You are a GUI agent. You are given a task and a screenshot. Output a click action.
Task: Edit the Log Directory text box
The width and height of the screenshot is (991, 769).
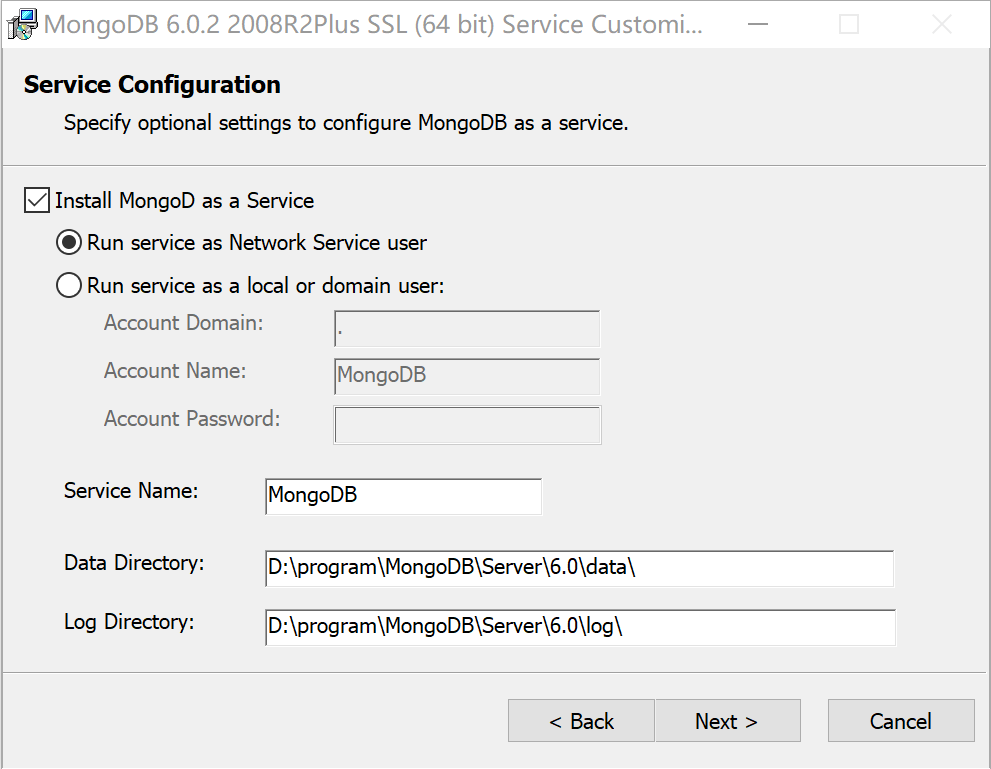(x=578, y=627)
